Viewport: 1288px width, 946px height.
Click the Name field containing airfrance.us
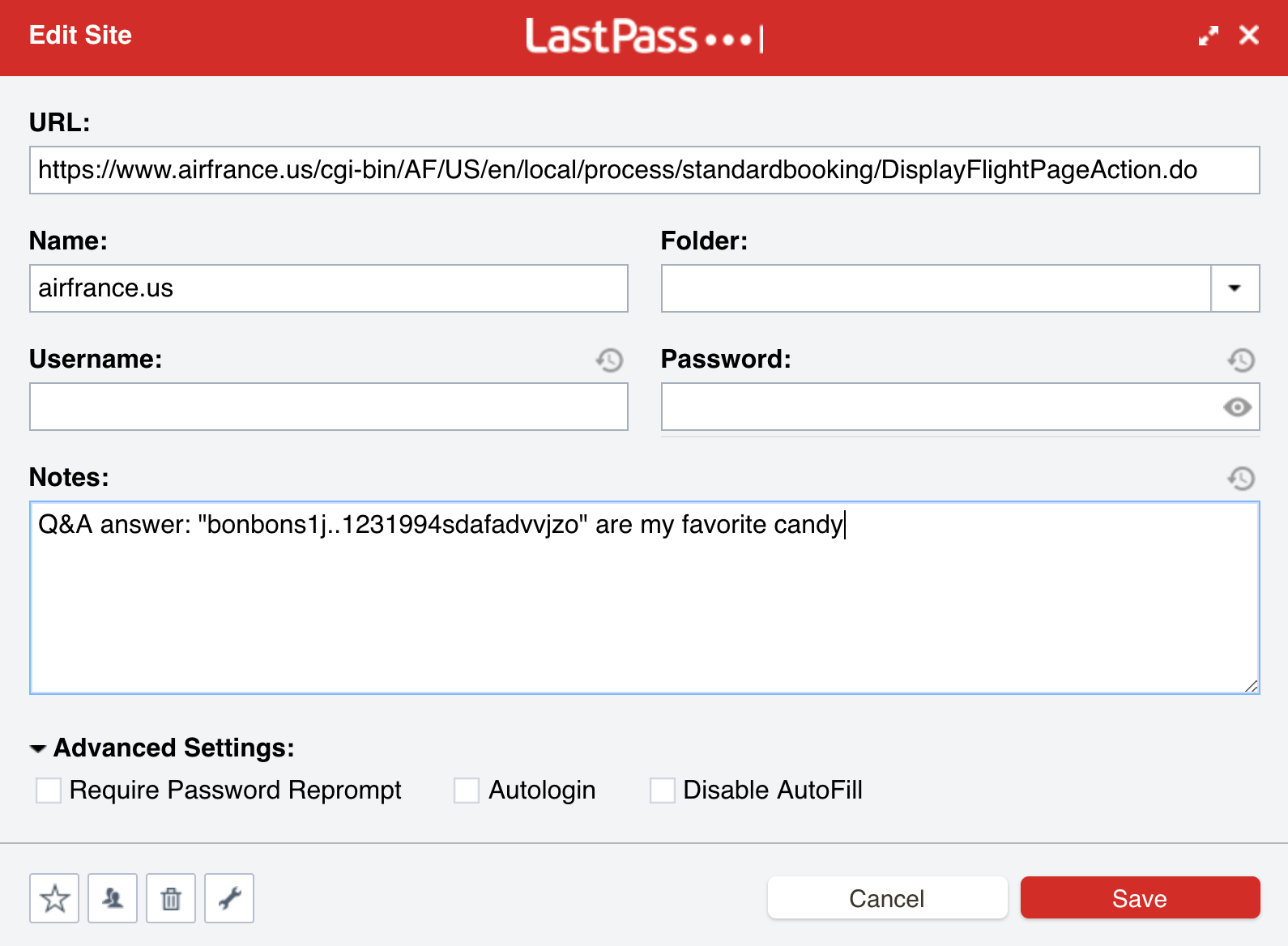coord(328,288)
